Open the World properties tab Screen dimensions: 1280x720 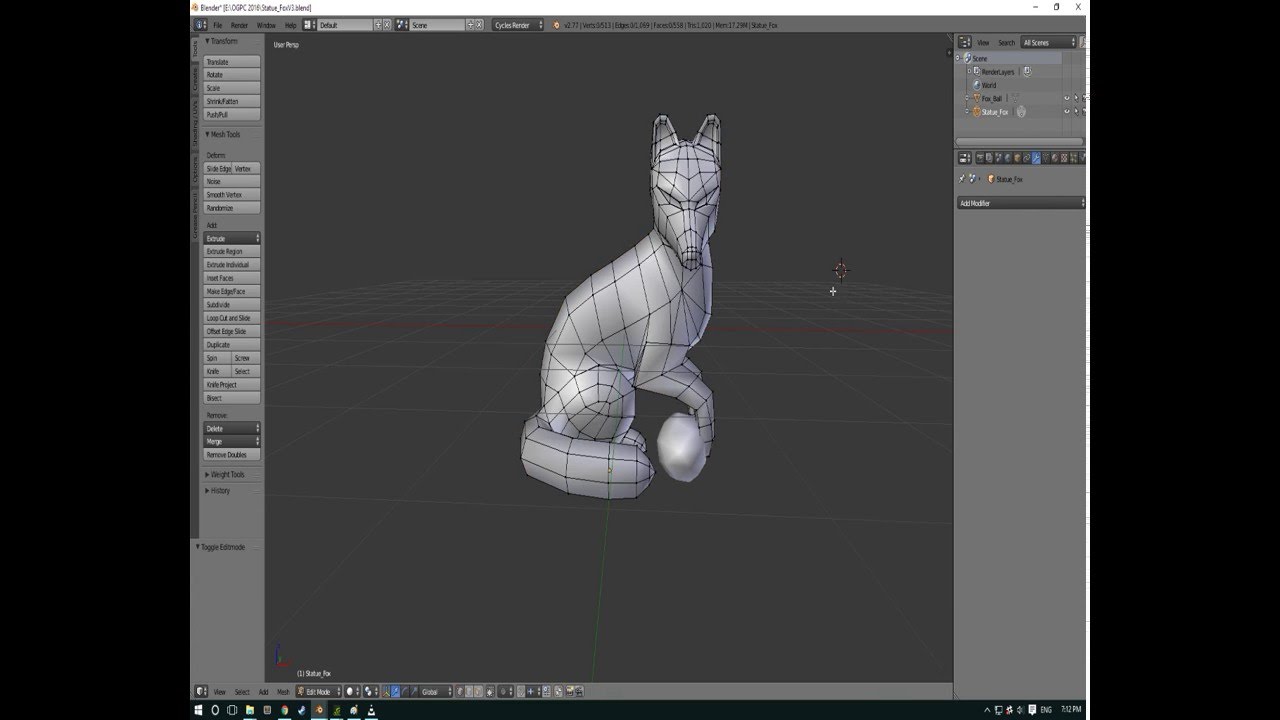tap(1008, 158)
